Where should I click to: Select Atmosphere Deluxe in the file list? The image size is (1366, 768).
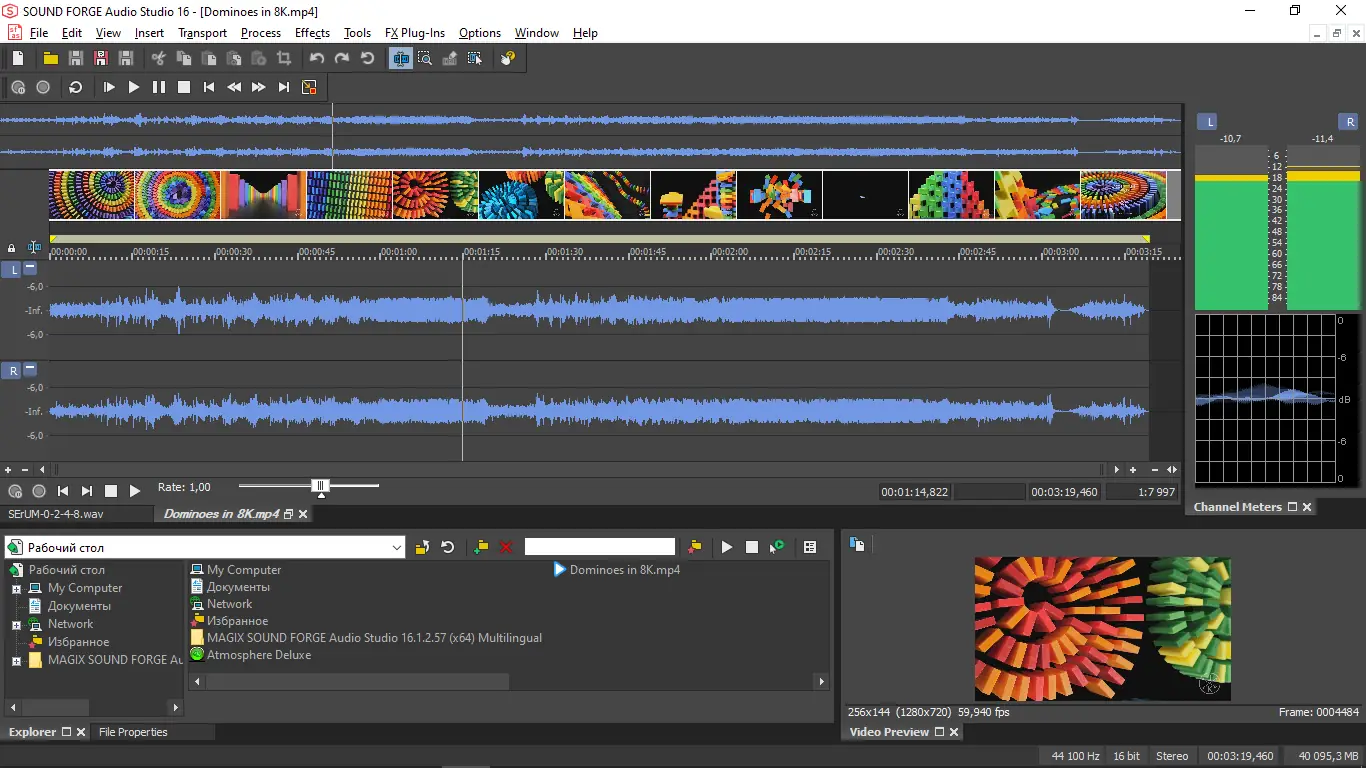(258, 655)
